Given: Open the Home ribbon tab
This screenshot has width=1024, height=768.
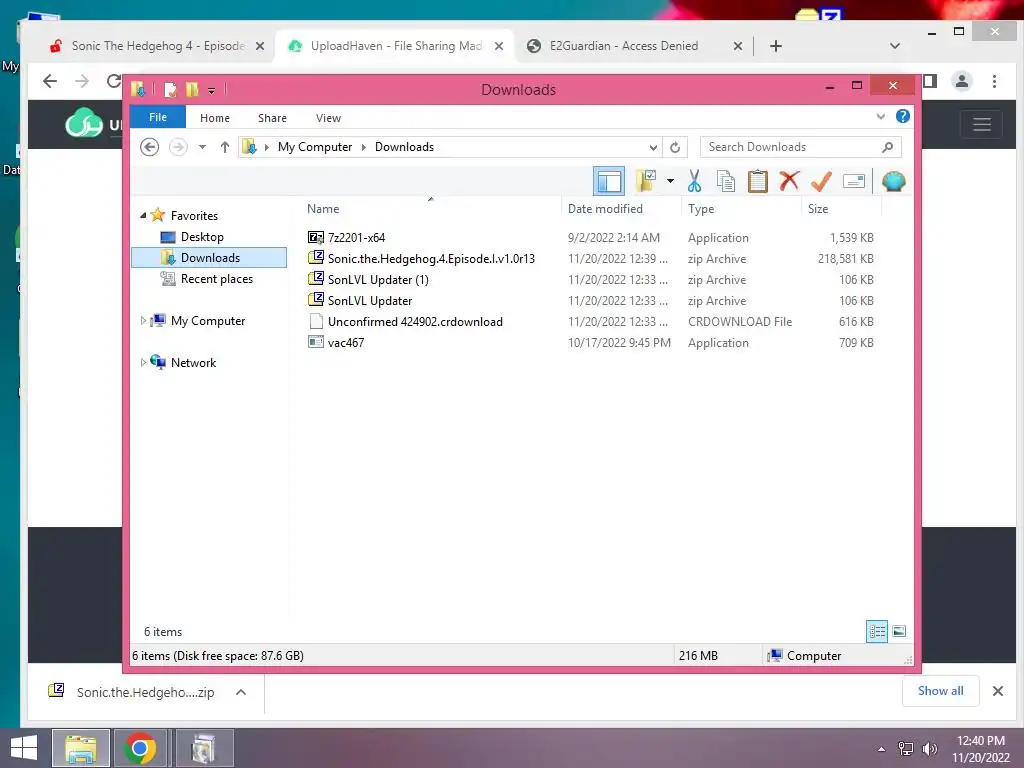Looking at the screenshot, I should (215, 118).
